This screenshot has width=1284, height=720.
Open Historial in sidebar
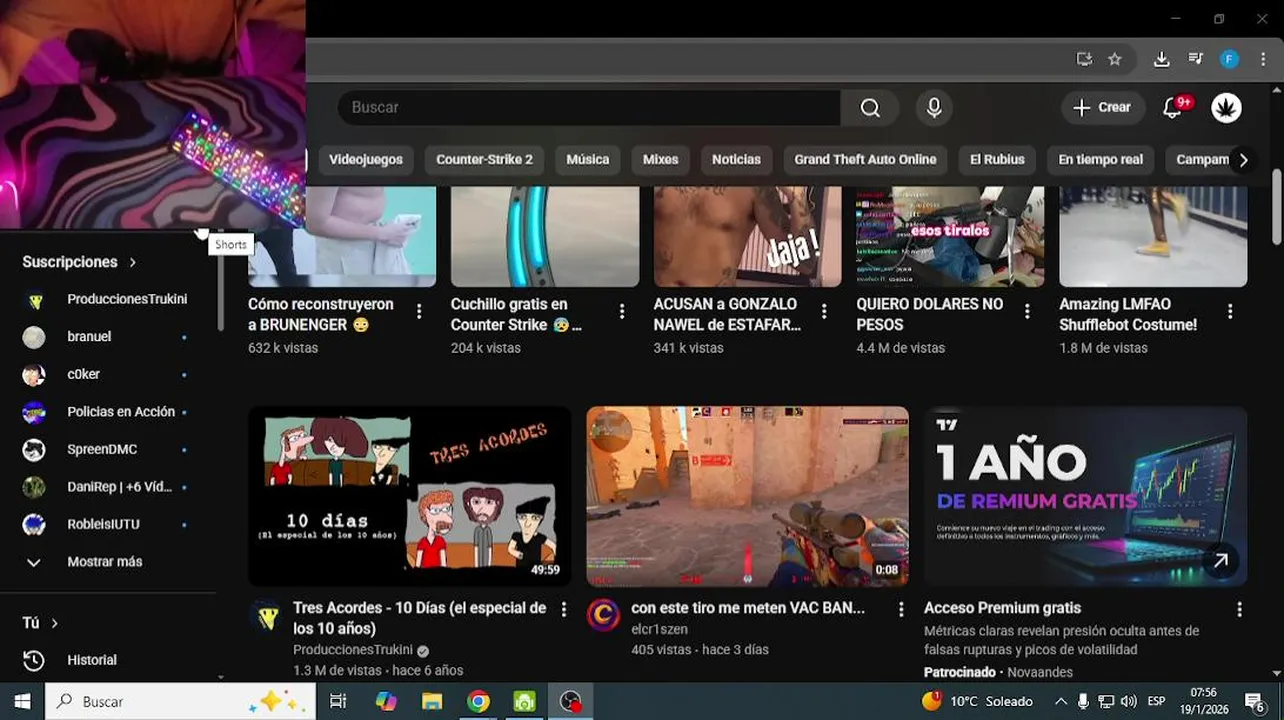[107, 660]
